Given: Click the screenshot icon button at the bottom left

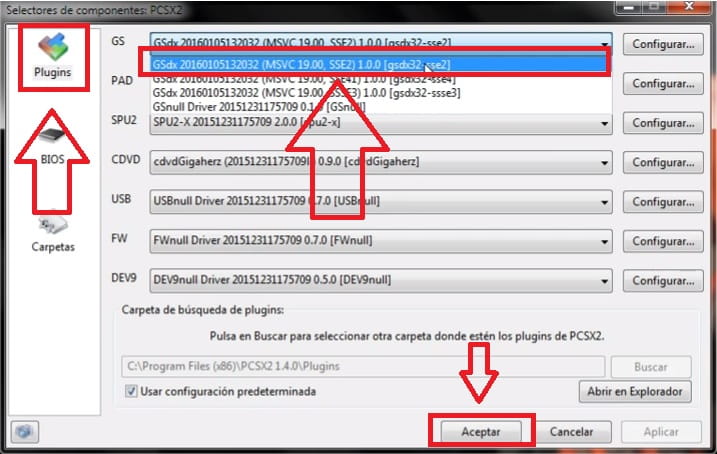Looking at the screenshot, I should click(x=25, y=432).
